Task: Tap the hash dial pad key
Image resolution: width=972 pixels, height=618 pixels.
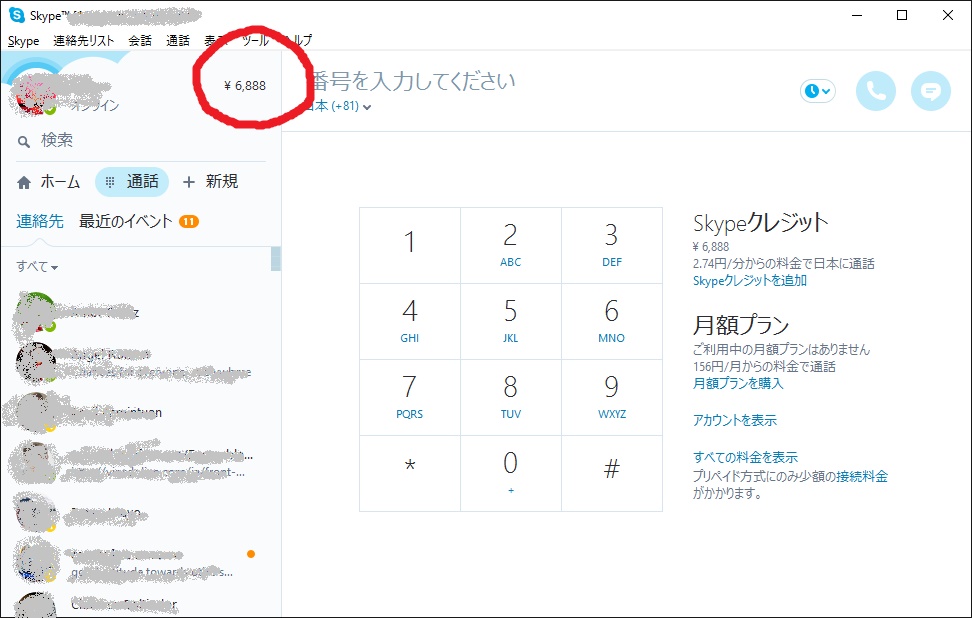Action: click(x=612, y=474)
